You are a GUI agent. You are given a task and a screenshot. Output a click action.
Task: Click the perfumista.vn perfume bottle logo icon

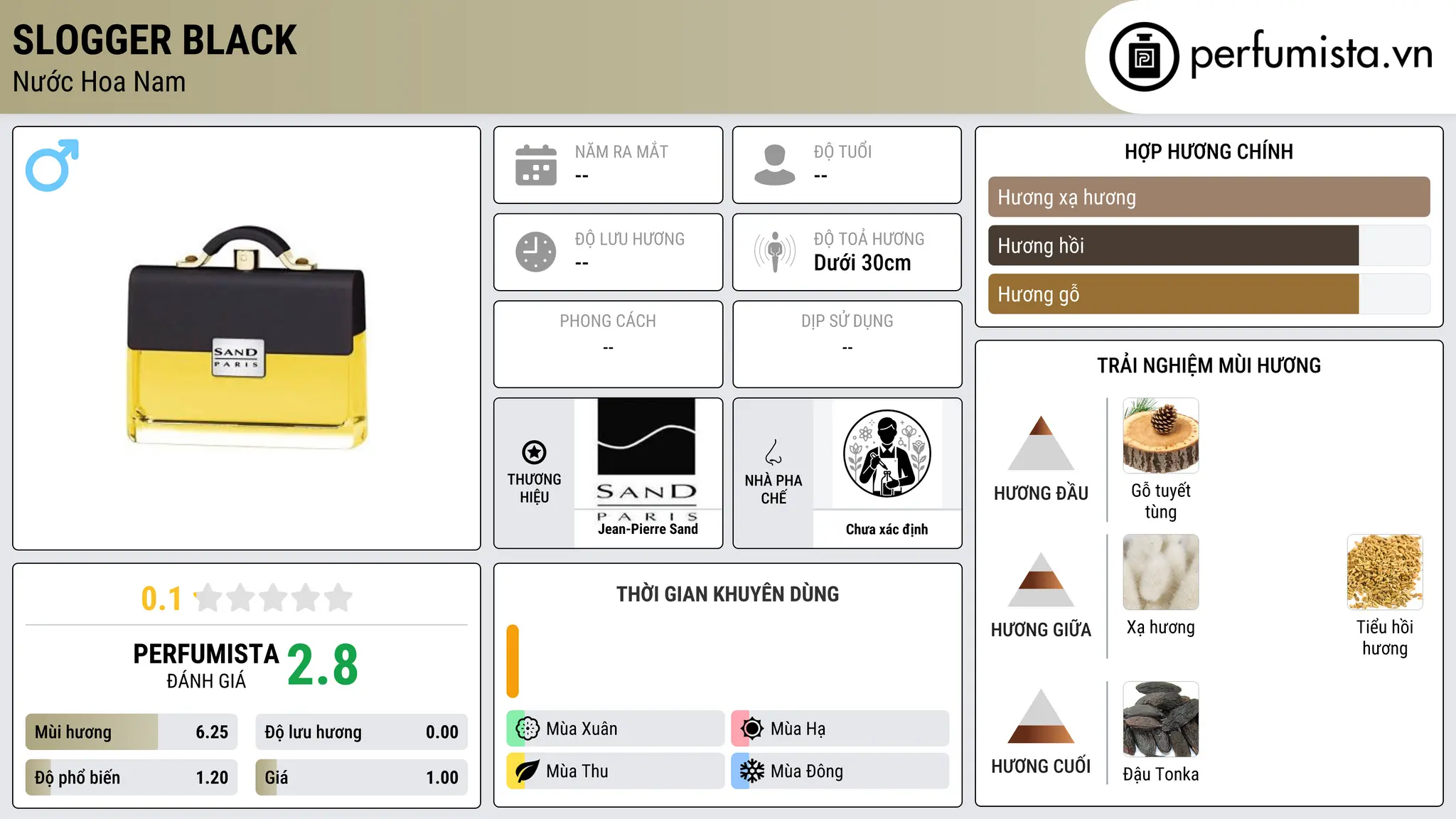(x=1144, y=57)
